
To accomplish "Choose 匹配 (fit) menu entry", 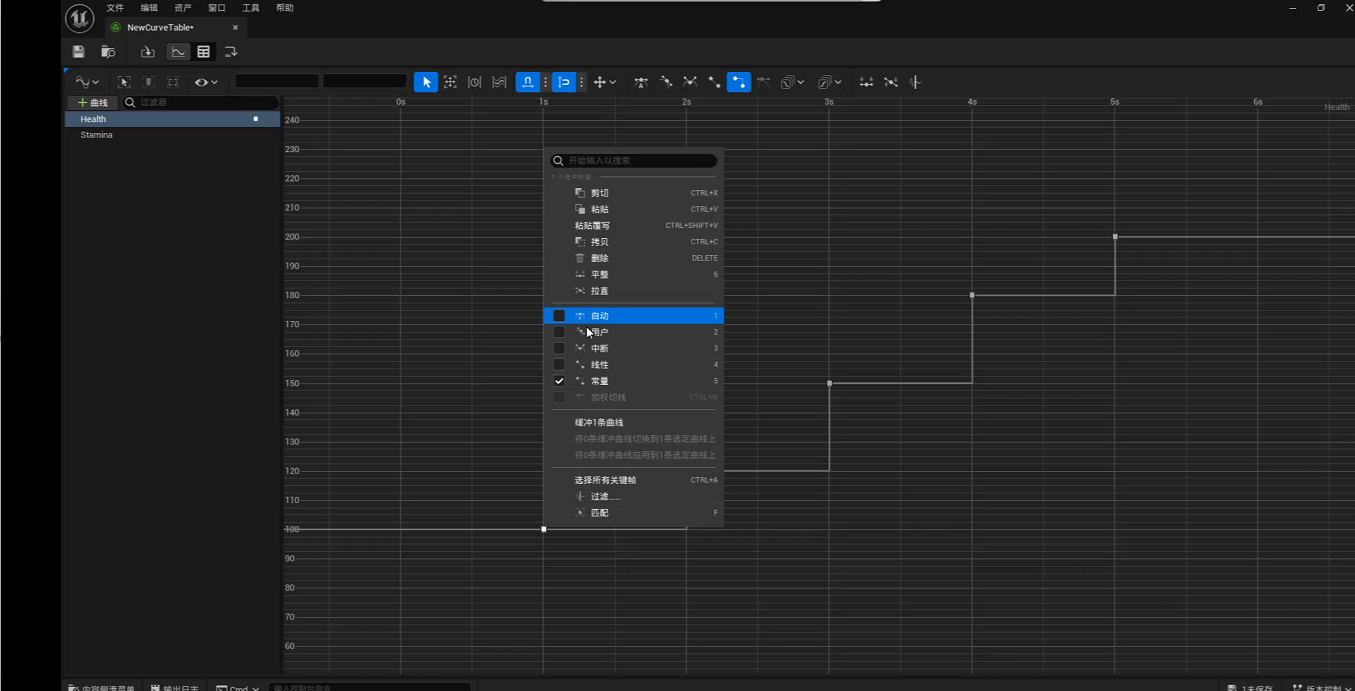I will pyautogui.click(x=634, y=513).
